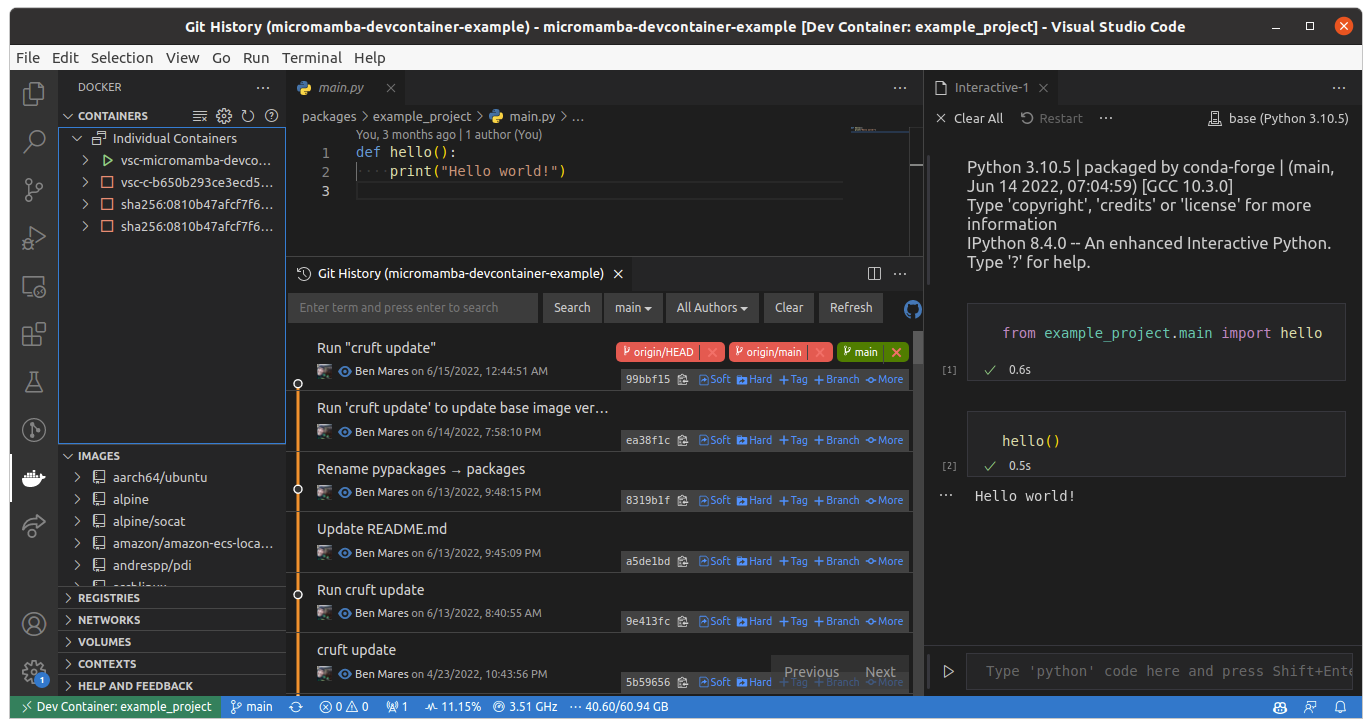Viewport: 1372px width, 728px height.
Task: Click Dev Container: example_project status item
Action: pyautogui.click(x=117, y=707)
